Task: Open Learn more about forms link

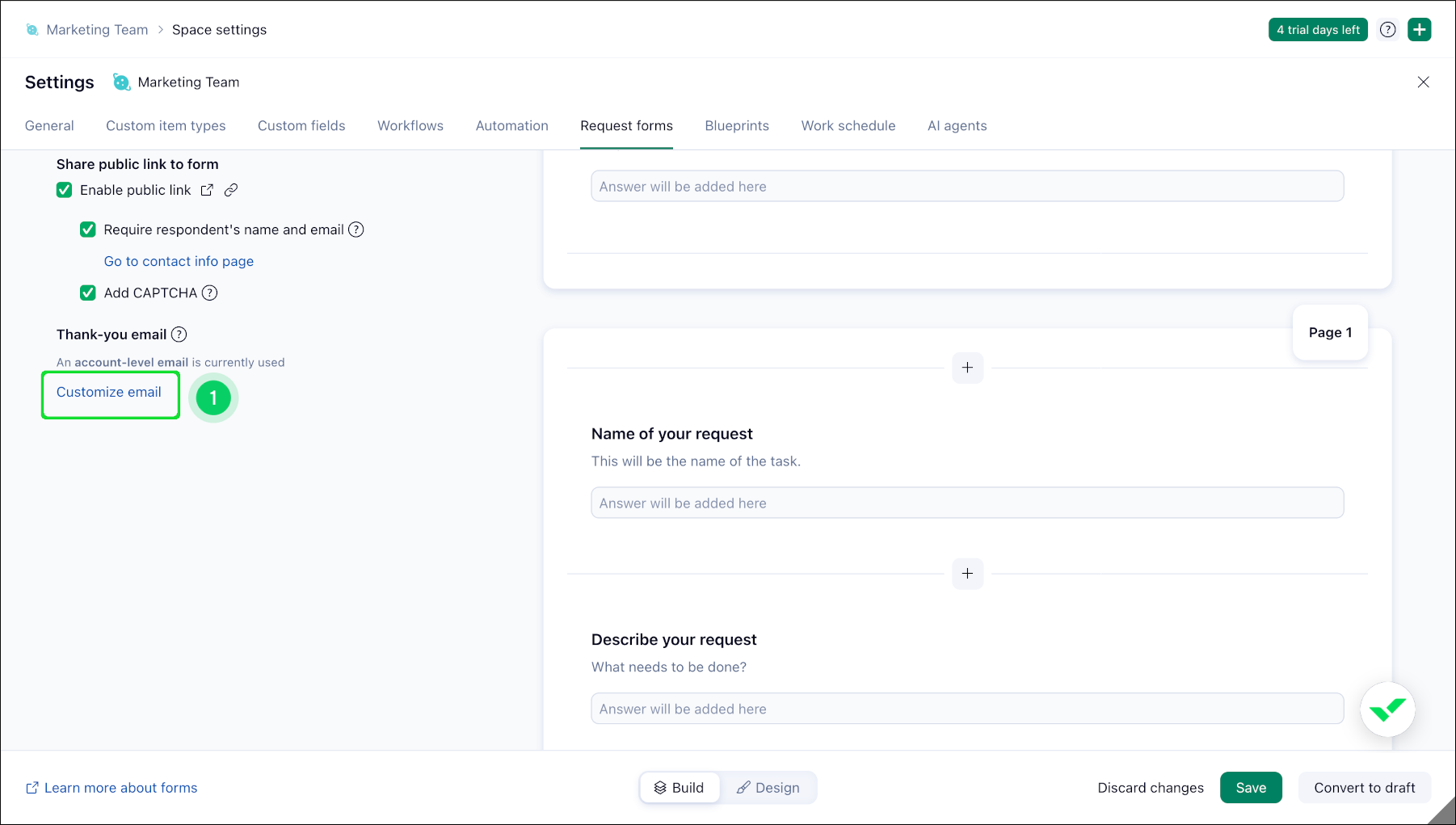Action: click(x=112, y=788)
